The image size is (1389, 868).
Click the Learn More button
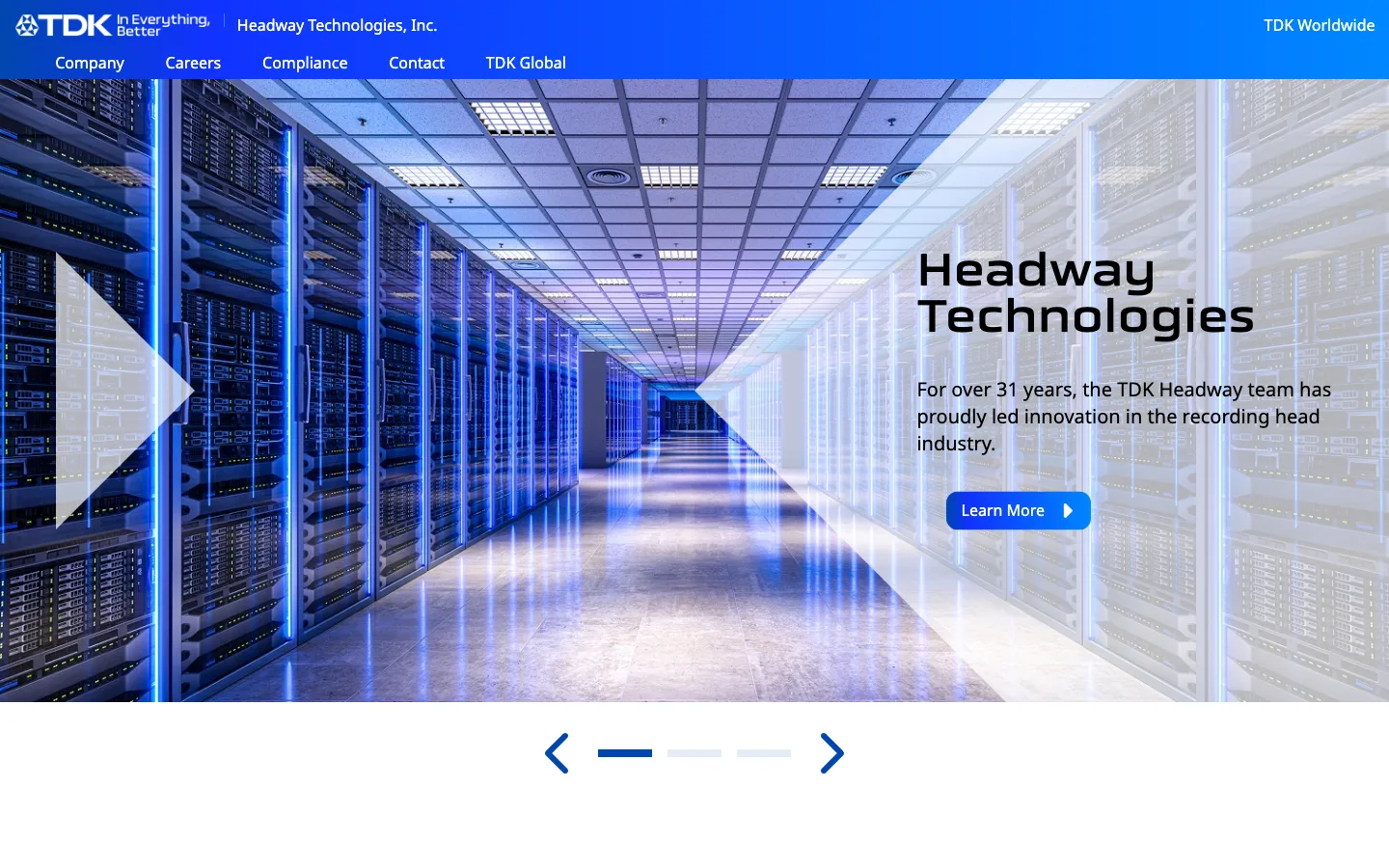1018,510
